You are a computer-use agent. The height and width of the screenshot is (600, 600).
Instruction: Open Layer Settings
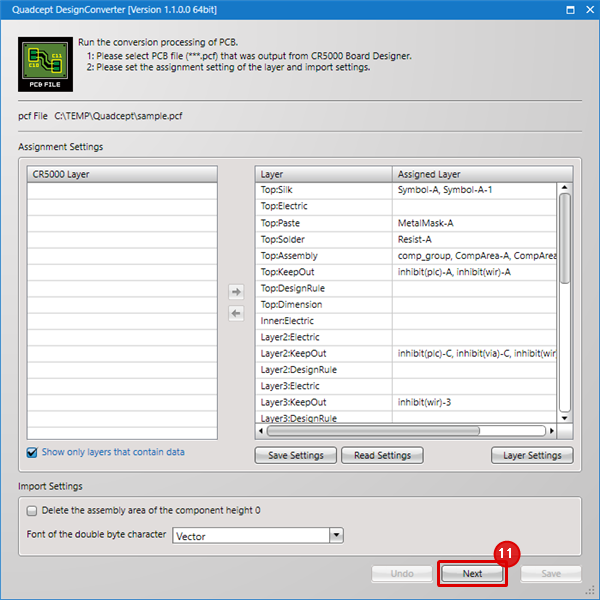pyautogui.click(x=532, y=455)
